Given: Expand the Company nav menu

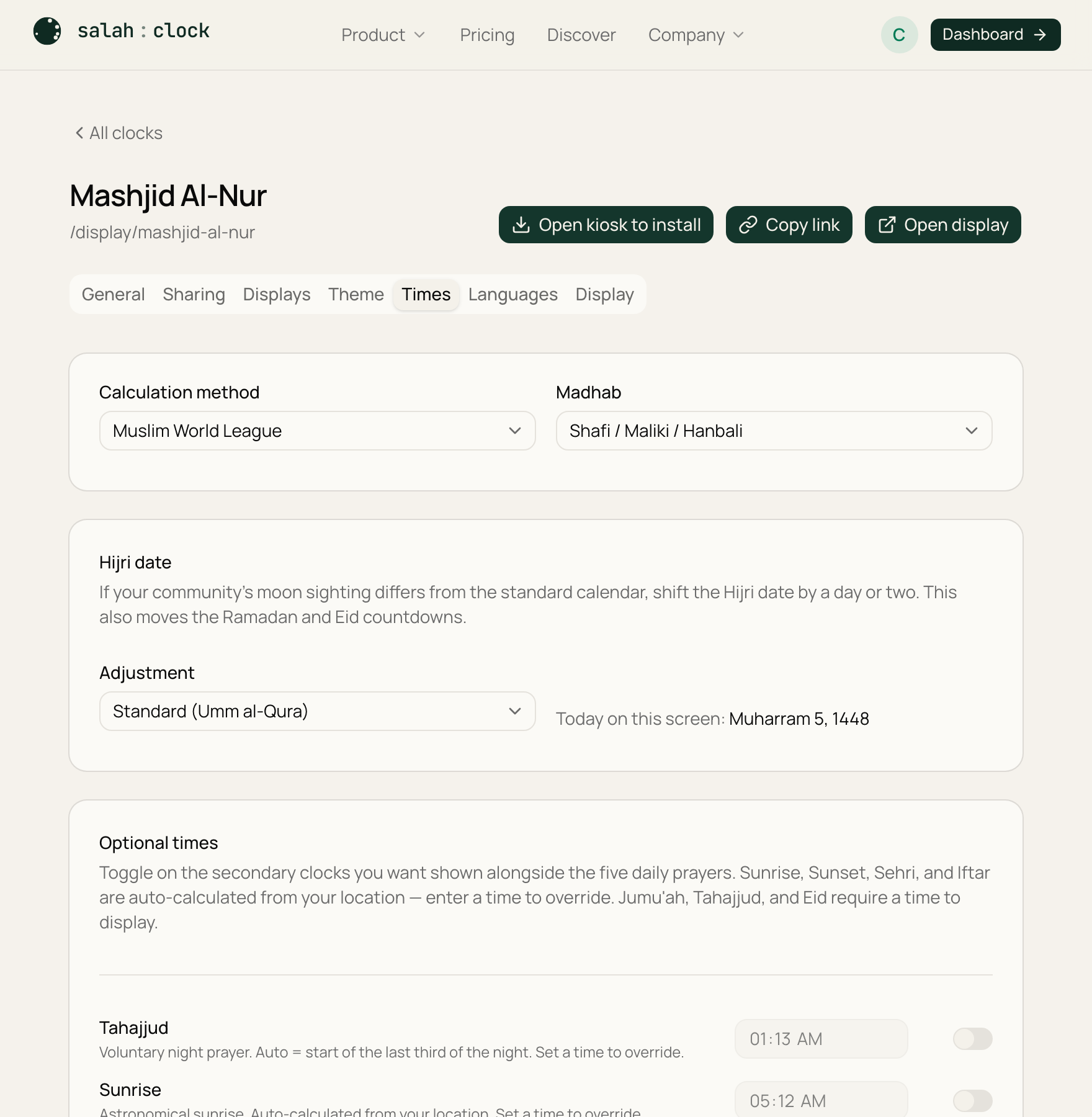Looking at the screenshot, I should point(696,35).
